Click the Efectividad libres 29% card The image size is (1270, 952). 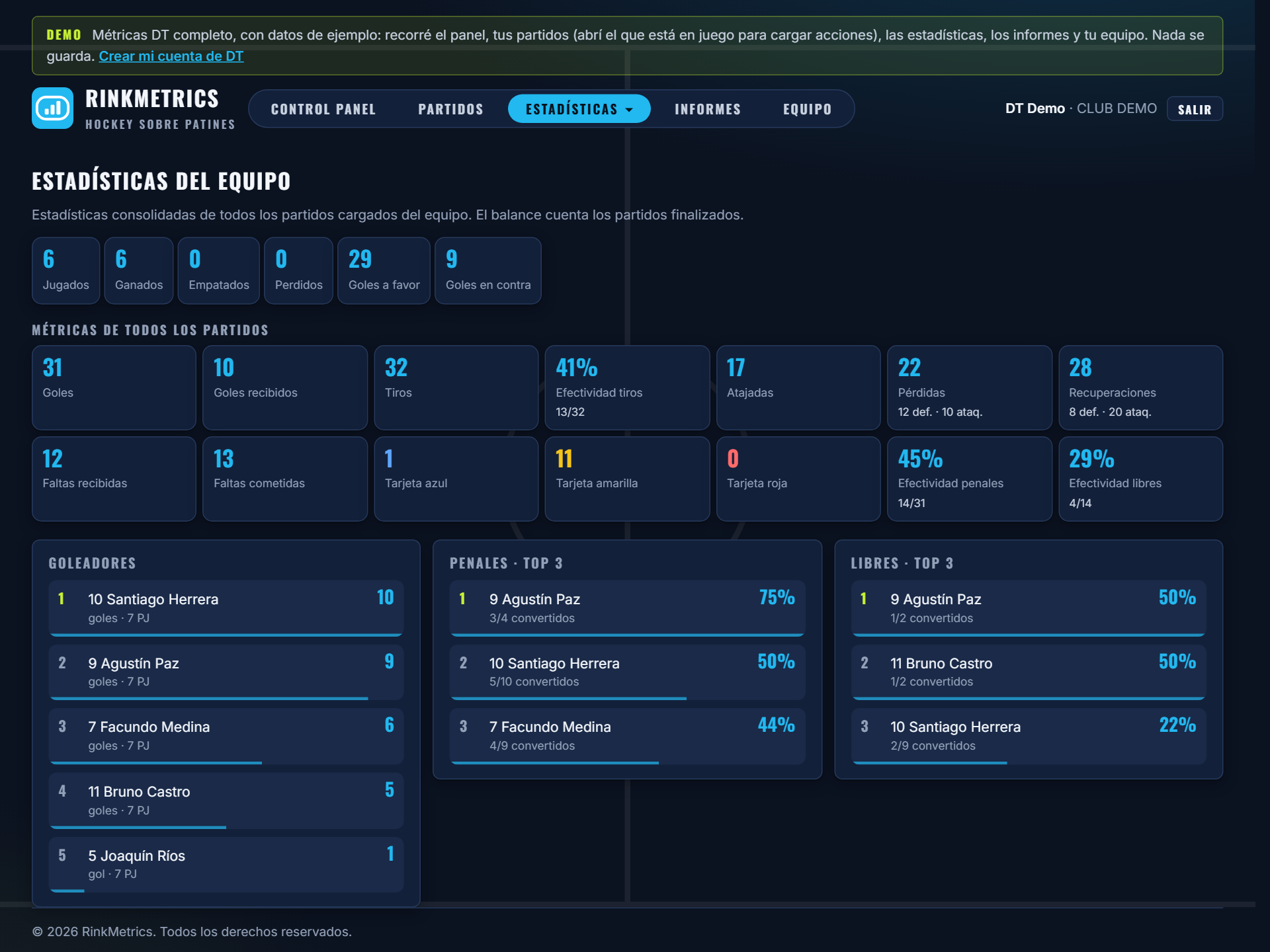click(1141, 479)
